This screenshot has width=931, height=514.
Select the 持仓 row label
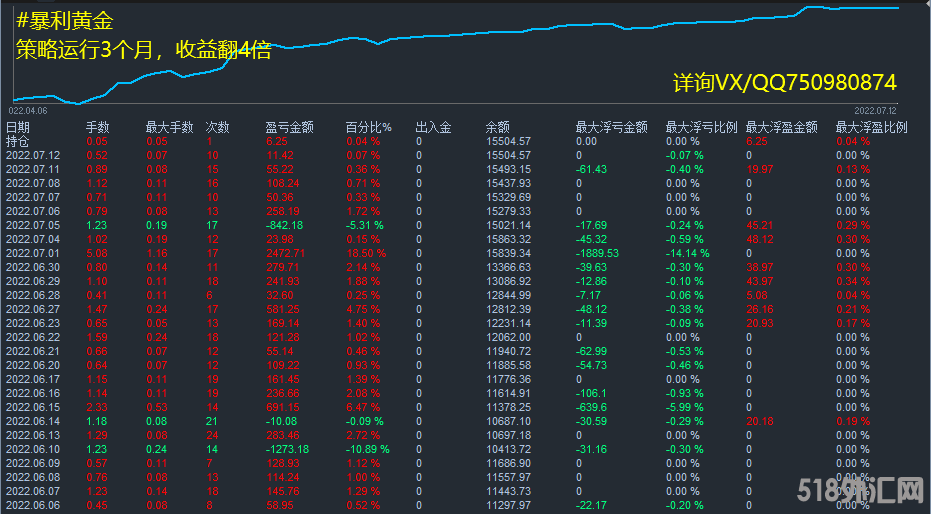click(x=18, y=141)
